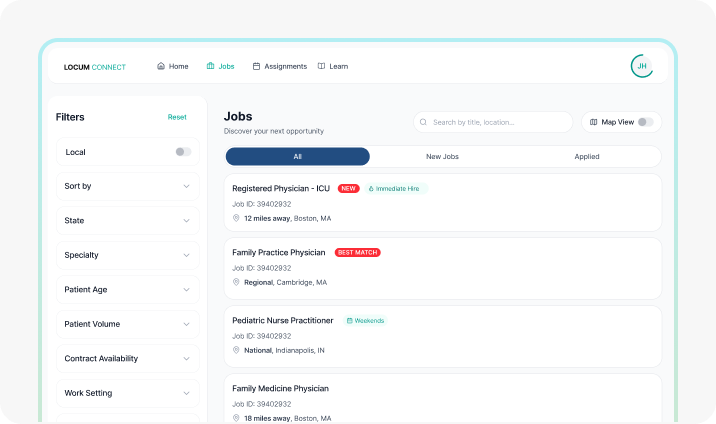Click the search magnifier icon
716x424 pixels.
424,122
